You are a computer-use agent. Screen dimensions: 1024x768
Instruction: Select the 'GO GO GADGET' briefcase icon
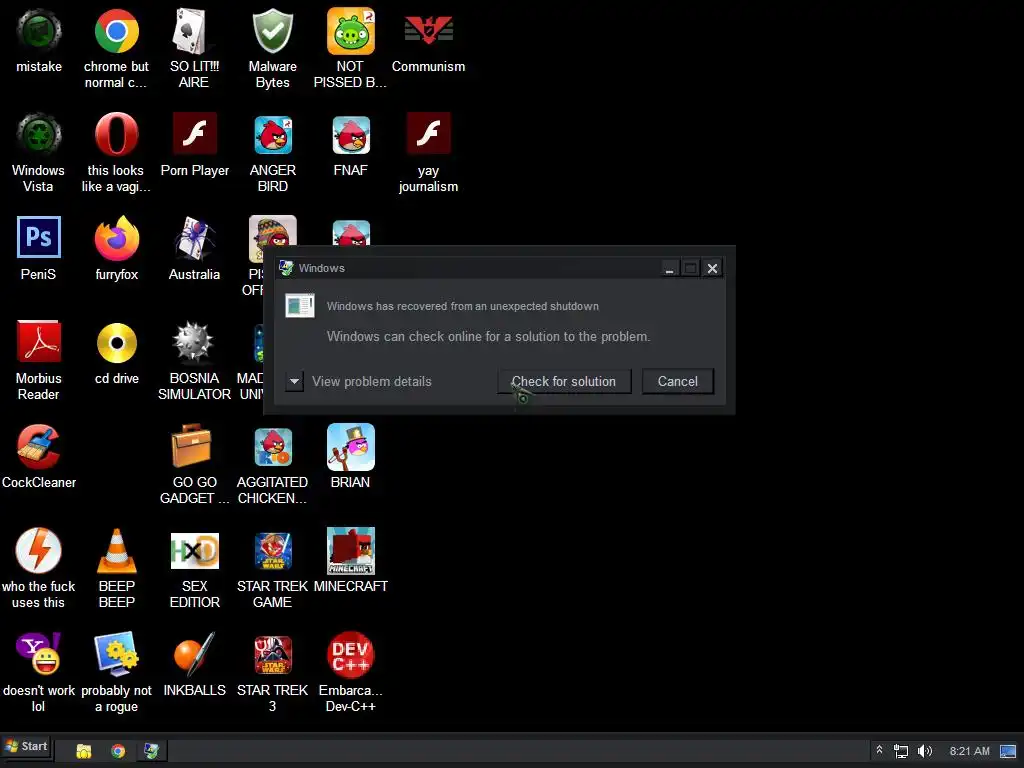(191, 446)
